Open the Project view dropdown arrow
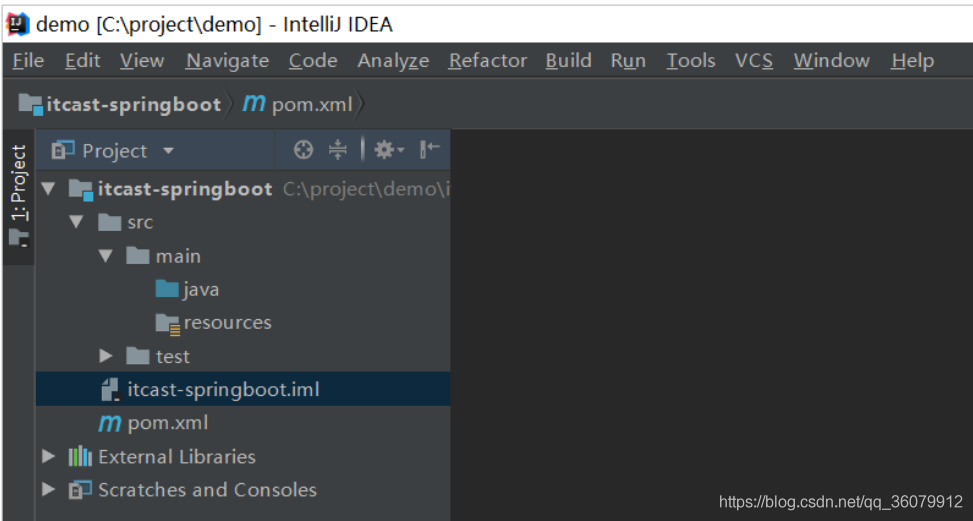 pos(168,150)
